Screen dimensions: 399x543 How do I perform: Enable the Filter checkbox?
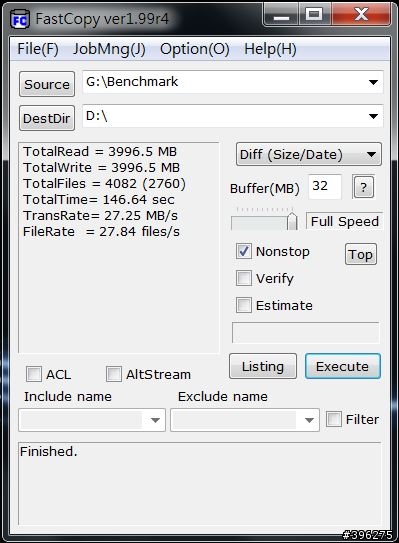click(x=334, y=419)
